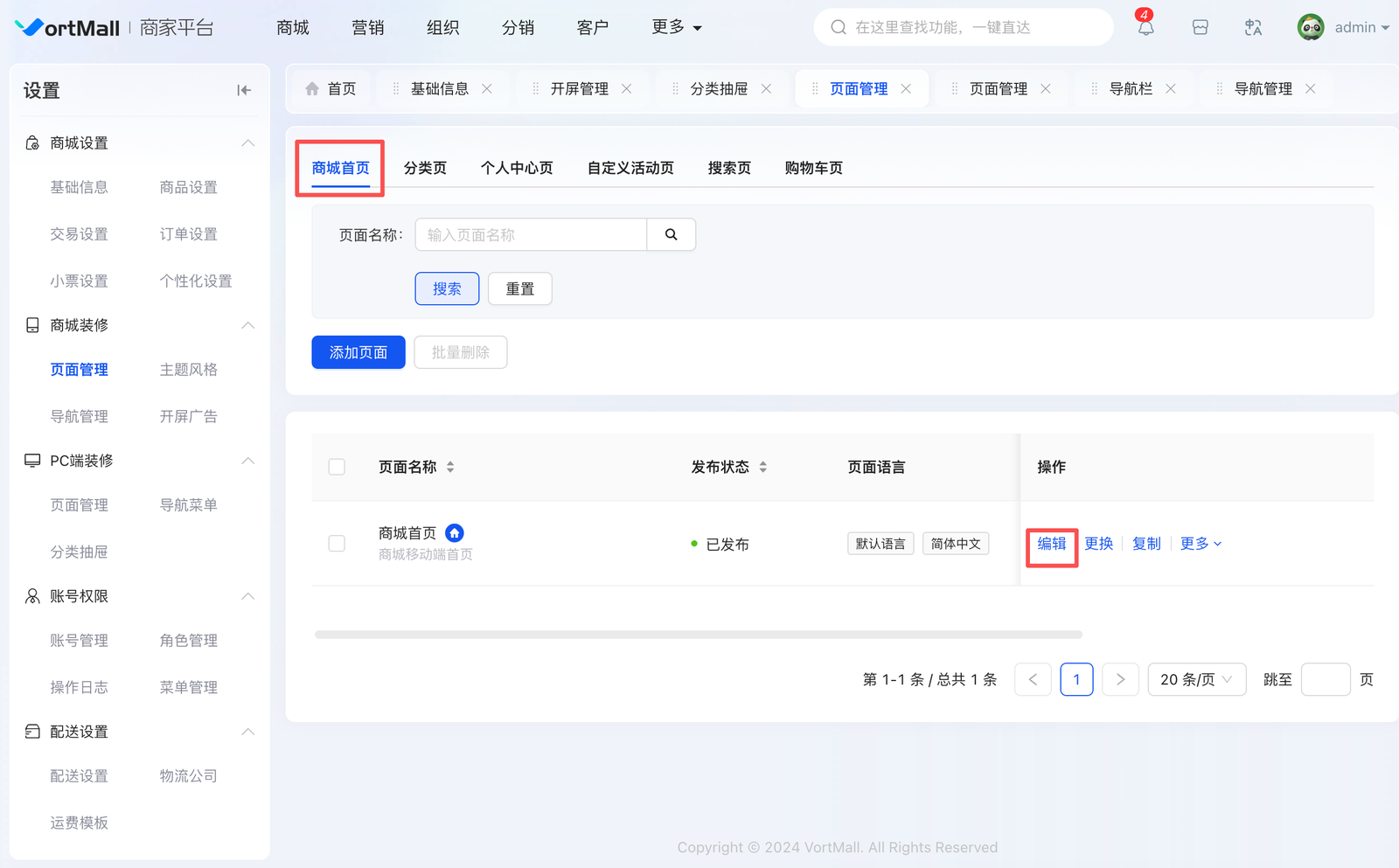Expand the 更多 row actions dropdown

click(1201, 544)
